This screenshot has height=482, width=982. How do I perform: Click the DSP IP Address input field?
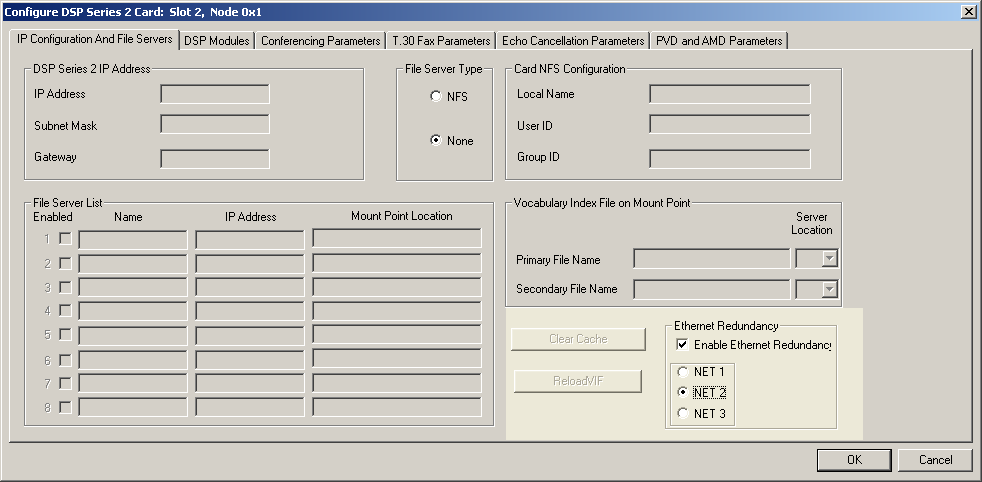click(x=215, y=94)
